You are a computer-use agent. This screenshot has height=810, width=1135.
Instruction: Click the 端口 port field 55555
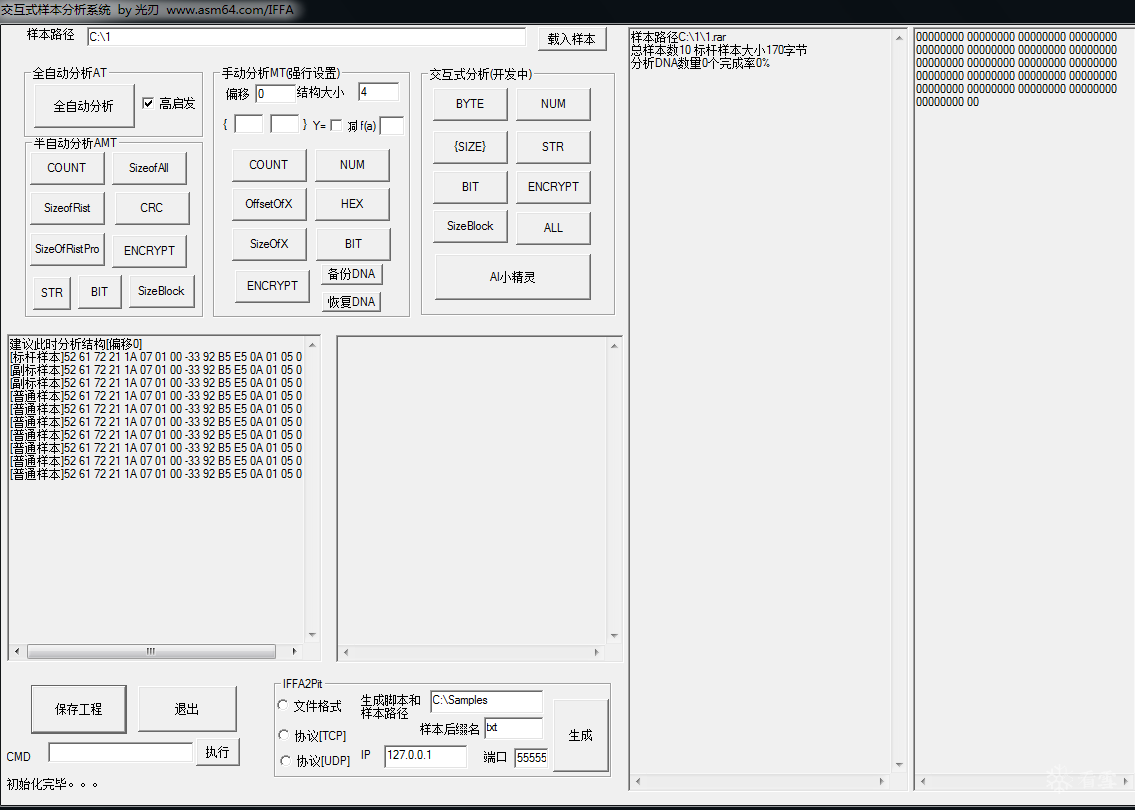click(x=531, y=757)
